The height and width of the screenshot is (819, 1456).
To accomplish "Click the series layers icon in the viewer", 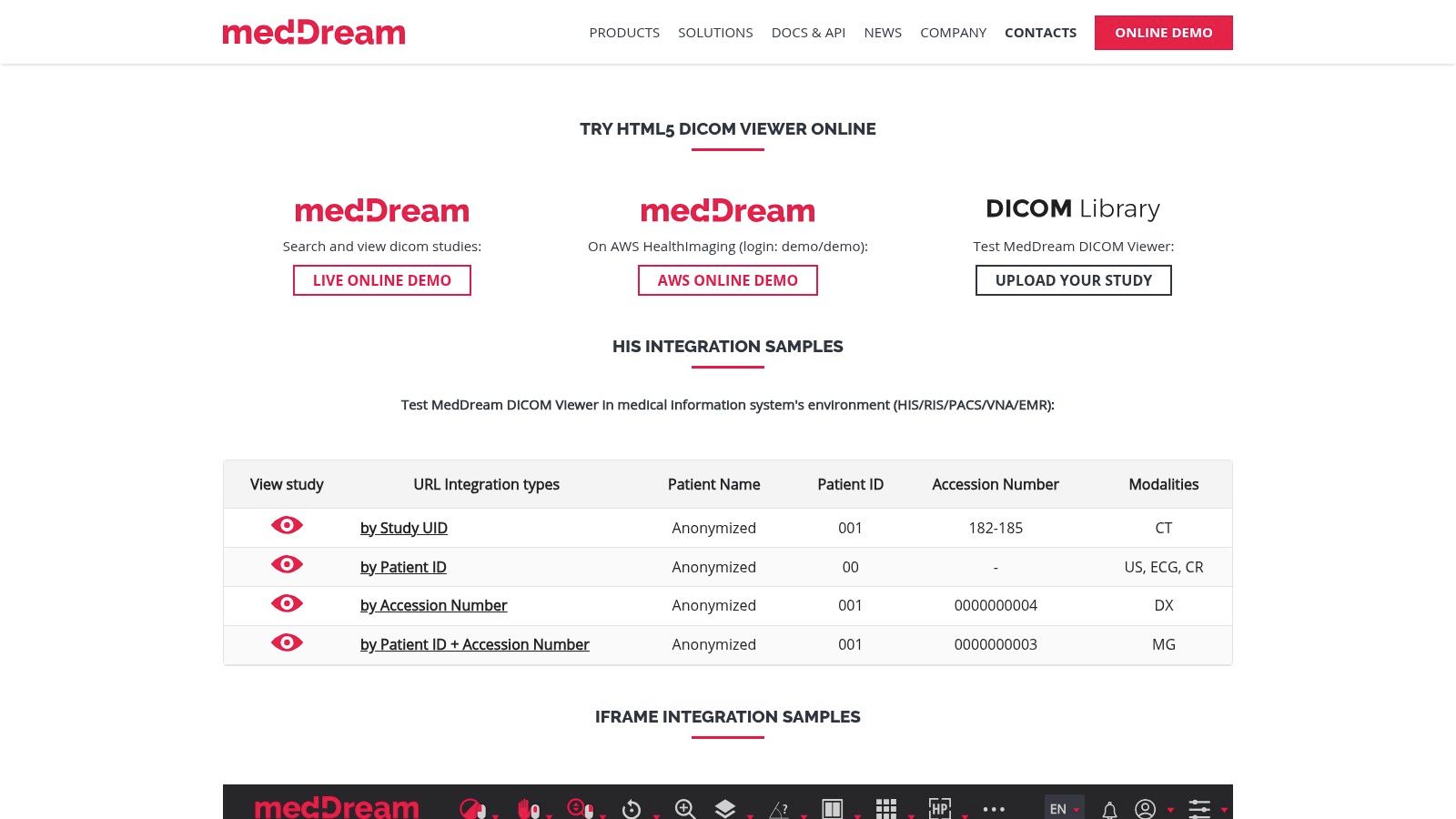I will click(724, 807).
